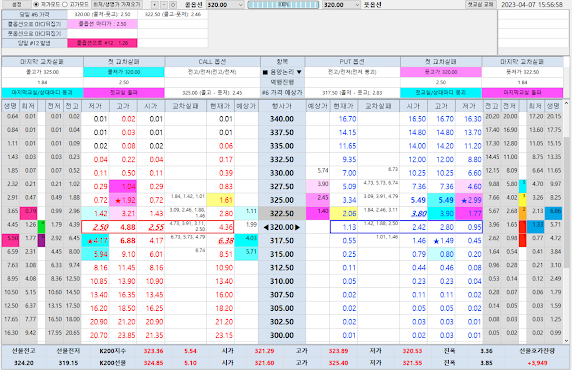Click K200선물 value 324.85
This screenshot has width=572, height=370.
coord(153,363)
